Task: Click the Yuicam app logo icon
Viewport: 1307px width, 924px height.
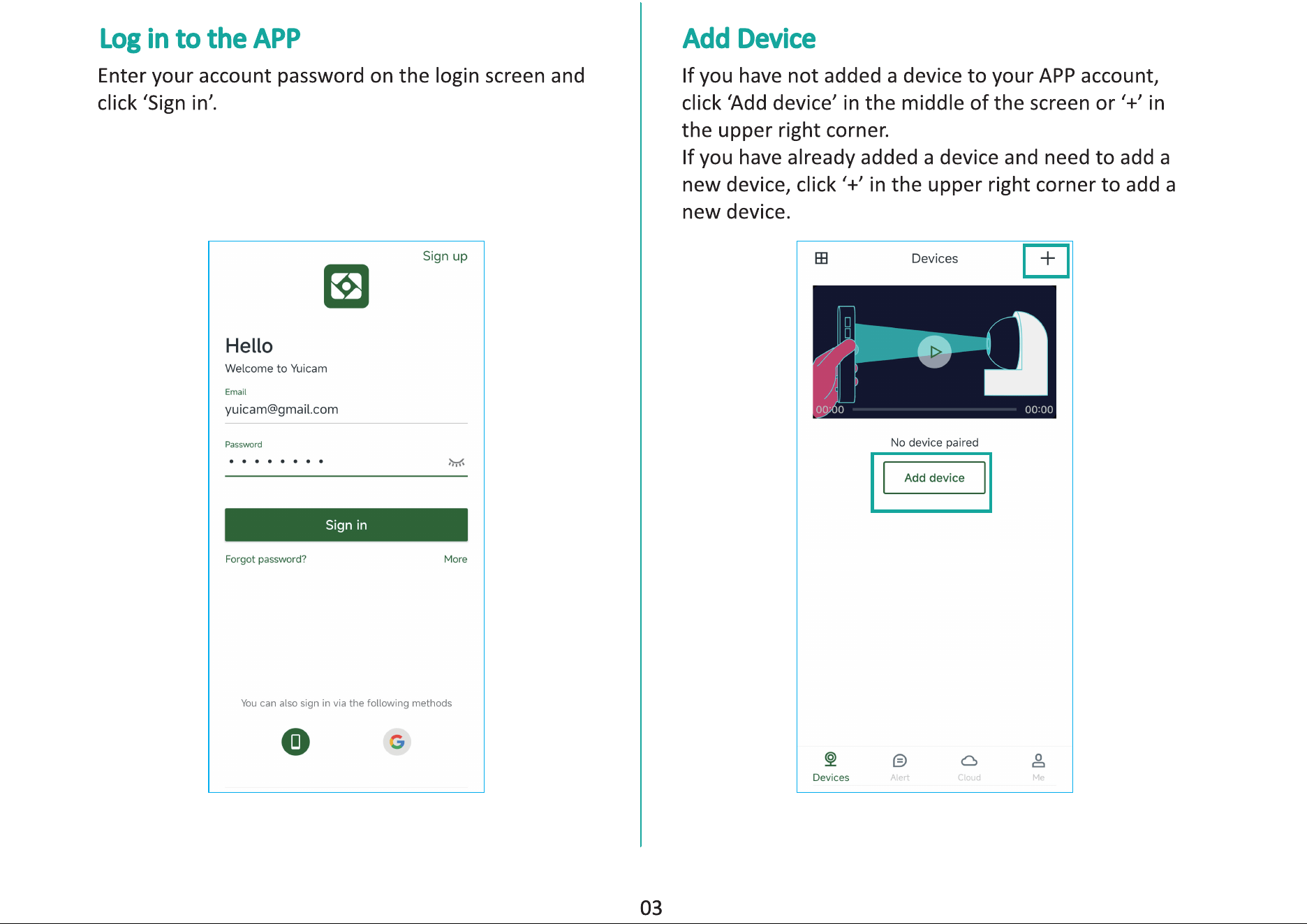Action: click(x=346, y=286)
